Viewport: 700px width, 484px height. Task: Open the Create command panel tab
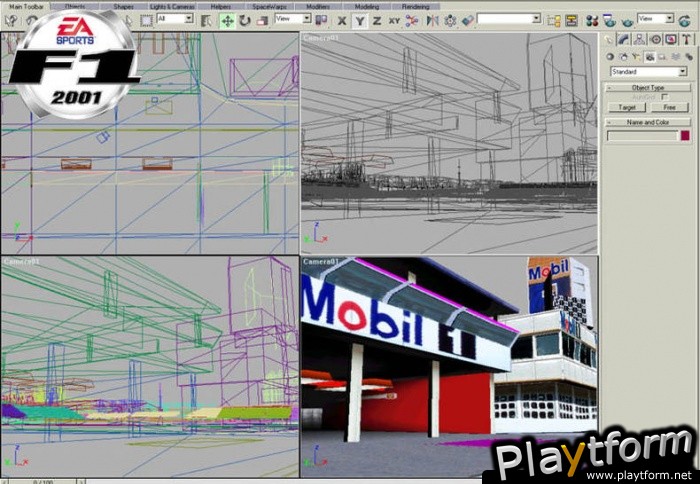[x=608, y=39]
